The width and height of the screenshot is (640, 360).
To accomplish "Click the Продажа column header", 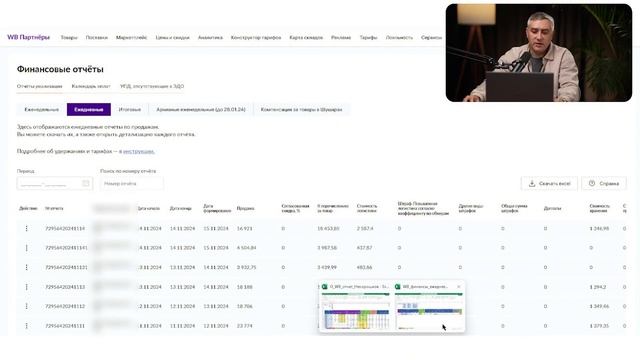I will tap(245, 209).
